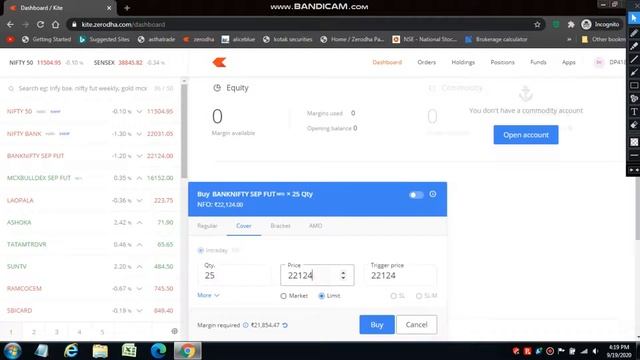Select the Bandicam cursor tool
The width and height of the screenshot is (640, 360).
[x=634, y=18]
